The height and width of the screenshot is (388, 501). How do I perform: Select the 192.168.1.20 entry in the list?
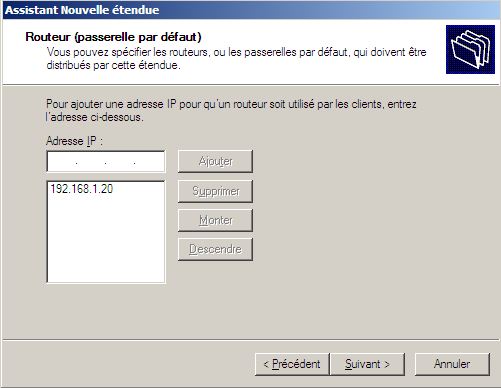[x=82, y=189]
